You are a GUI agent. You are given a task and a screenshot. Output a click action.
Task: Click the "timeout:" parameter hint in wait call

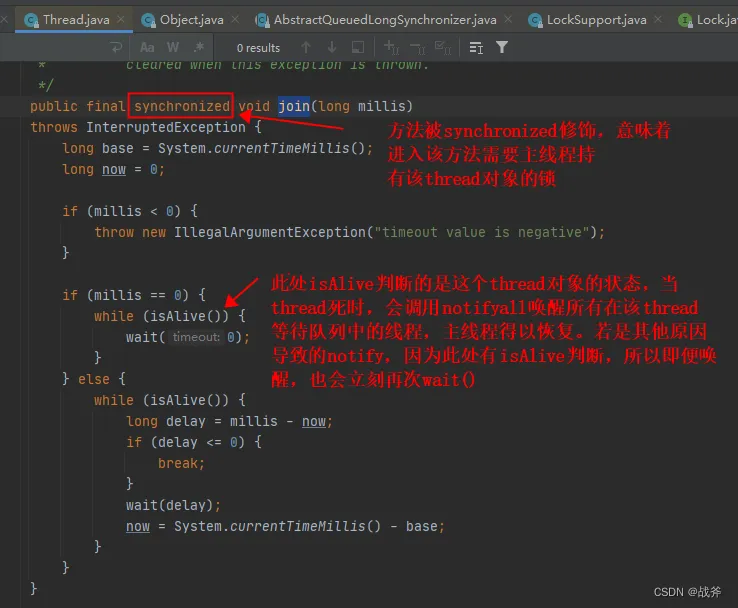tap(196, 337)
